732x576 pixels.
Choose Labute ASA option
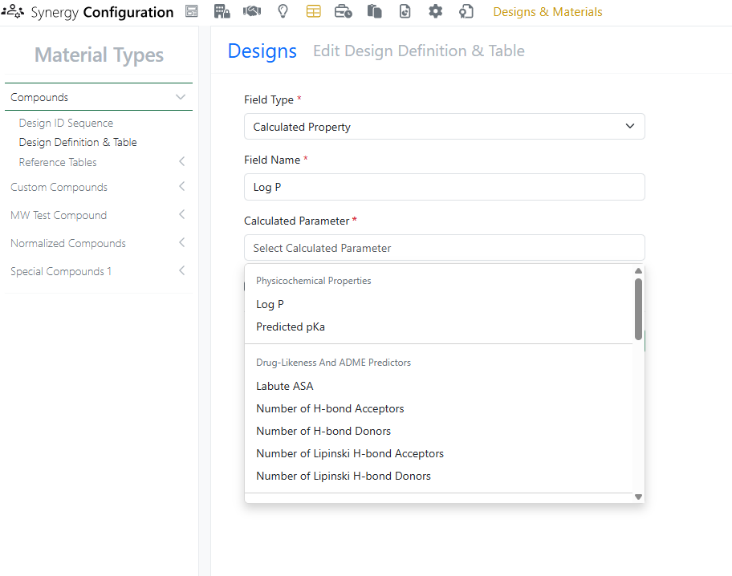[285, 386]
